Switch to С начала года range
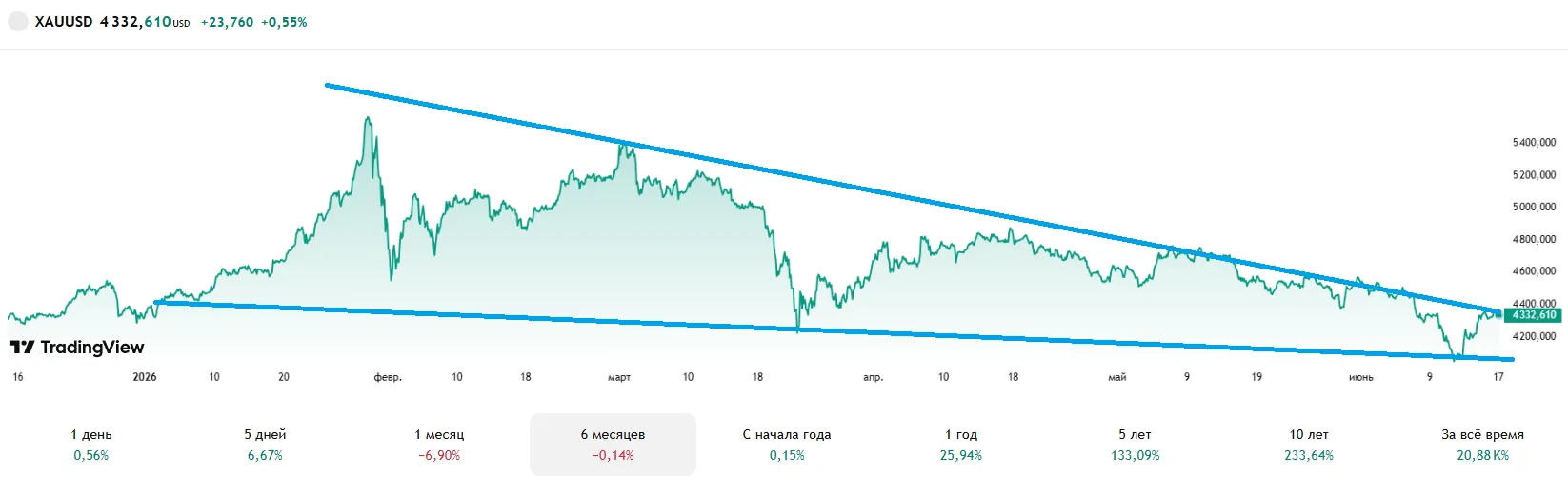Image resolution: width=1568 pixels, height=478 pixels. point(787,445)
